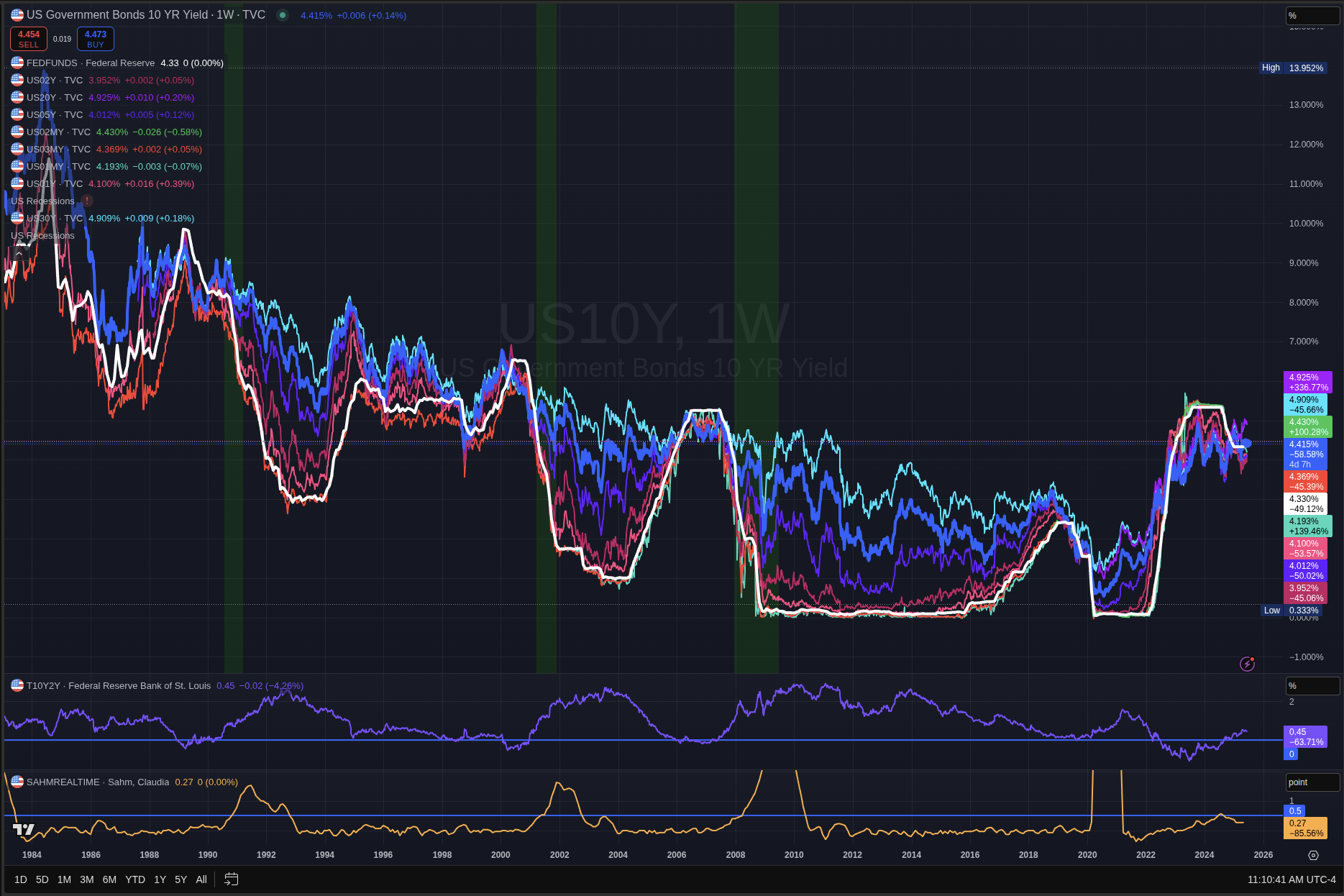The height and width of the screenshot is (896, 1344).
Task: Select the 5D time range
Action: [42, 879]
